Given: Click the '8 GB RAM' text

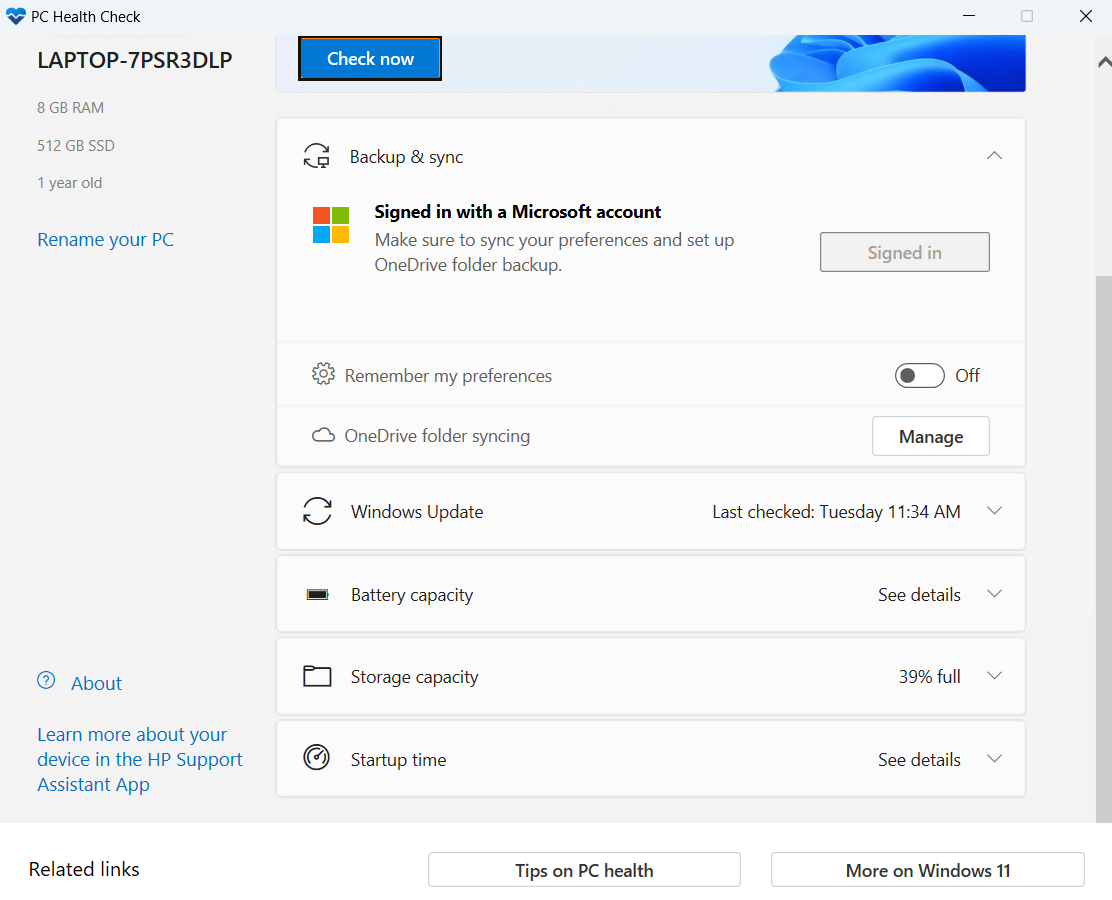Looking at the screenshot, I should tap(70, 108).
